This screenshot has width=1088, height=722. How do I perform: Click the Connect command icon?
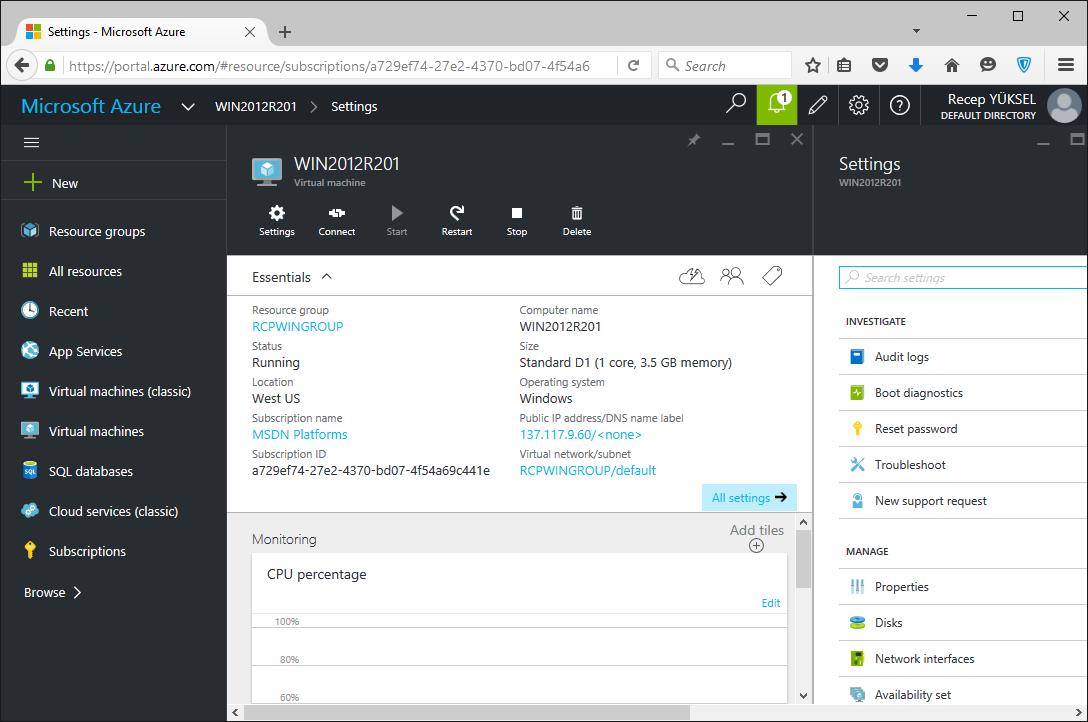(337, 221)
